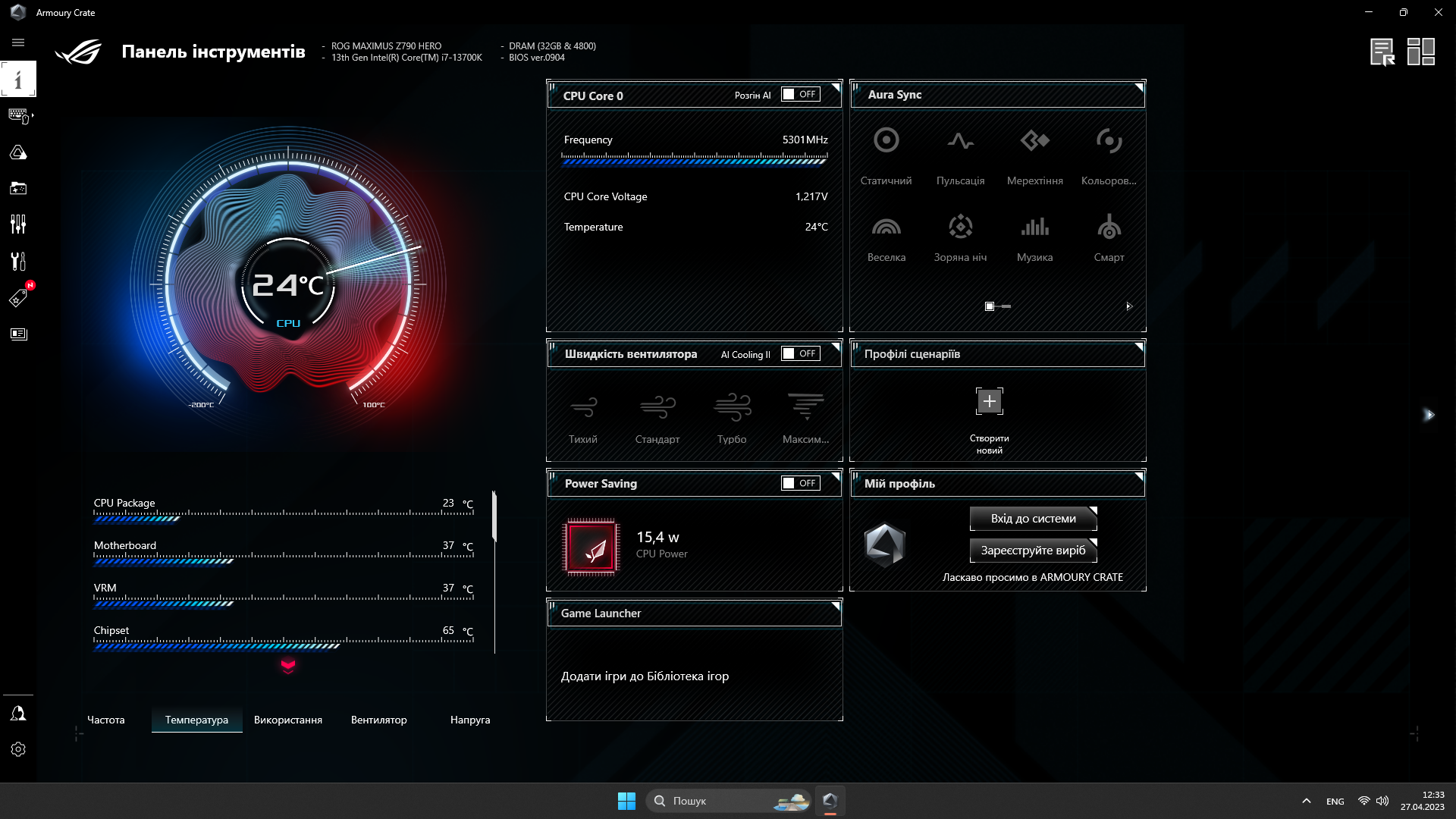Click Вхід до системи button
1456x819 pixels.
[x=1033, y=518]
